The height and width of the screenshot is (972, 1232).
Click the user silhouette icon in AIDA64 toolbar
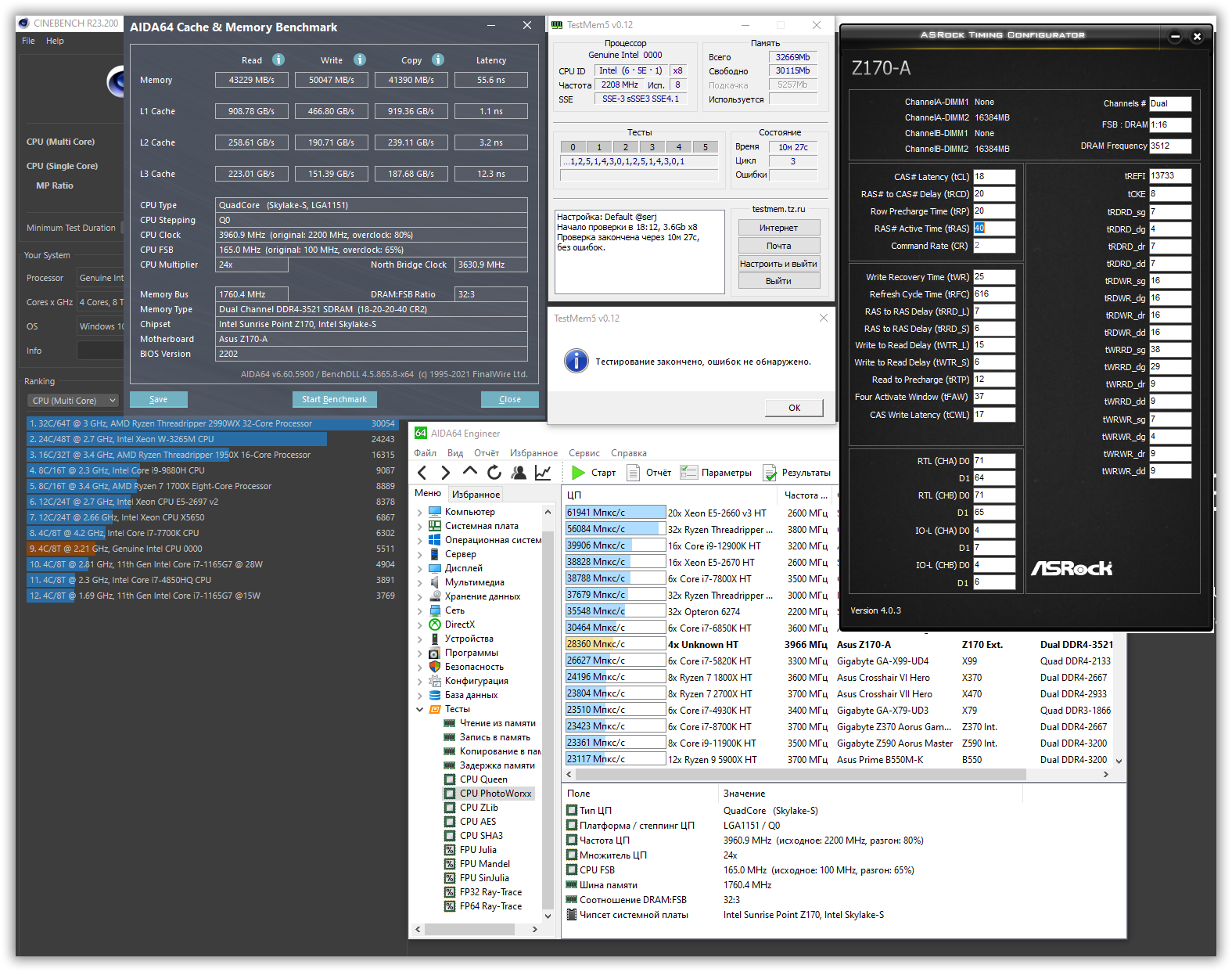click(519, 473)
